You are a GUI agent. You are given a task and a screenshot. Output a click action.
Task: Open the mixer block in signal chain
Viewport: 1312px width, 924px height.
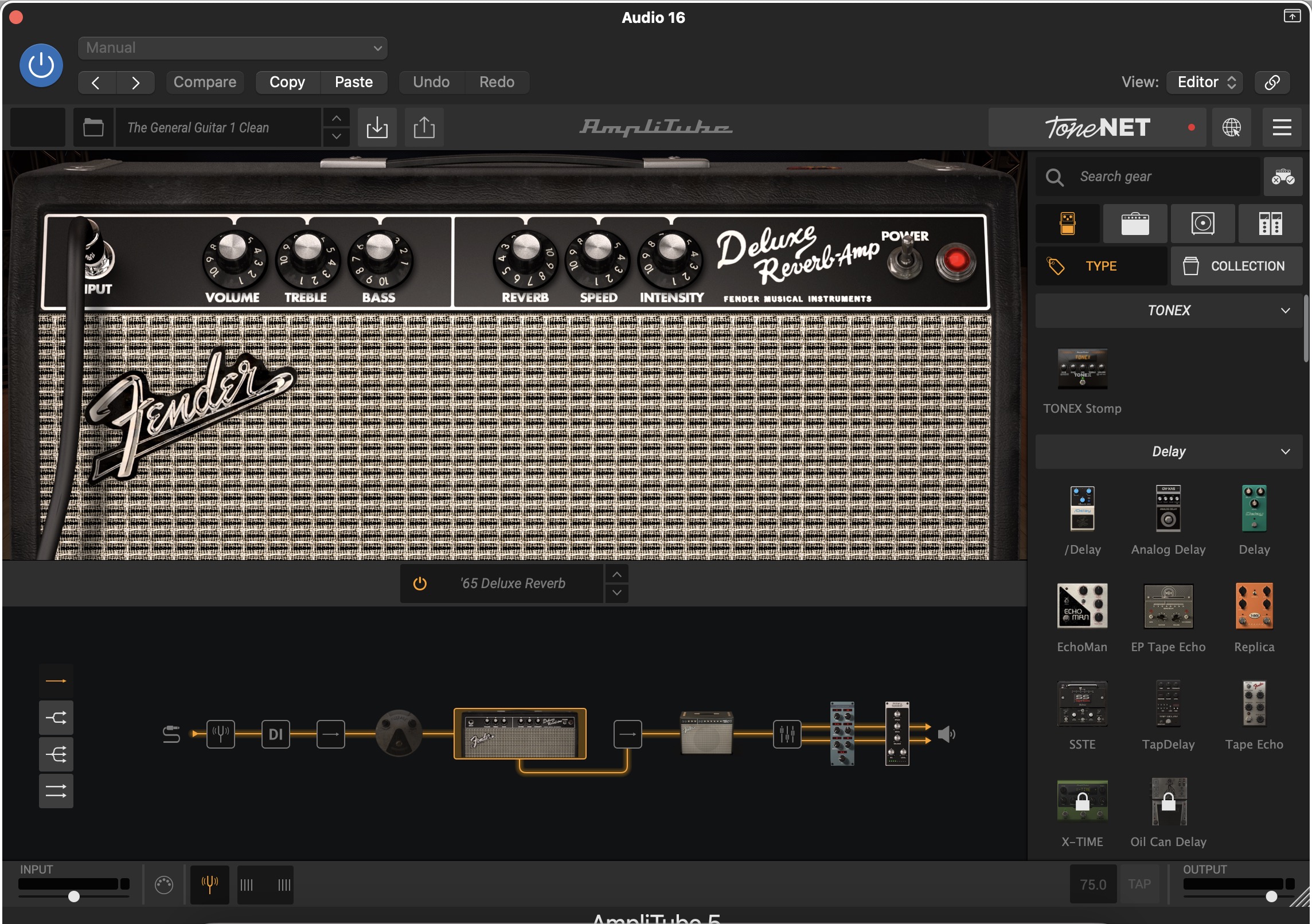[787, 734]
